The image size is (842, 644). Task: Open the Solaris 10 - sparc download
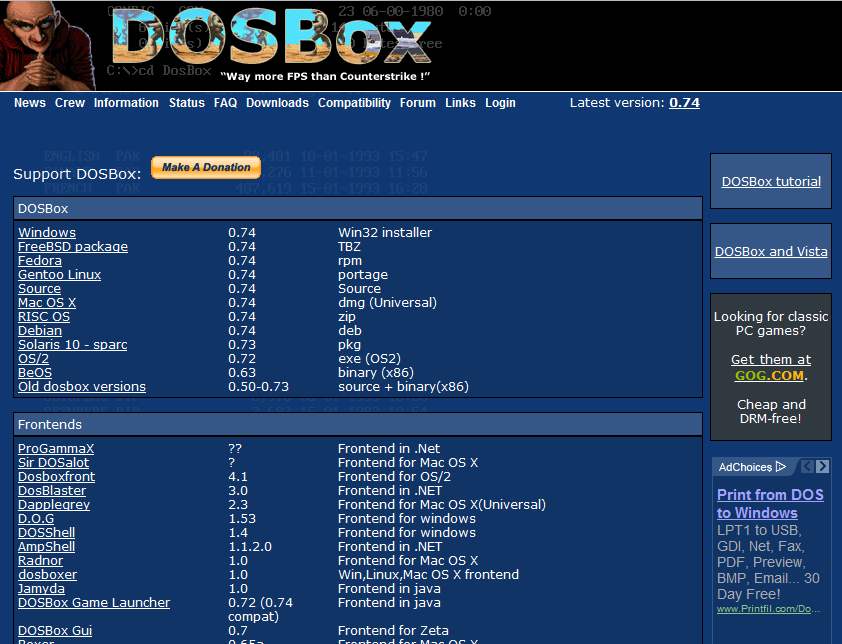[72, 344]
